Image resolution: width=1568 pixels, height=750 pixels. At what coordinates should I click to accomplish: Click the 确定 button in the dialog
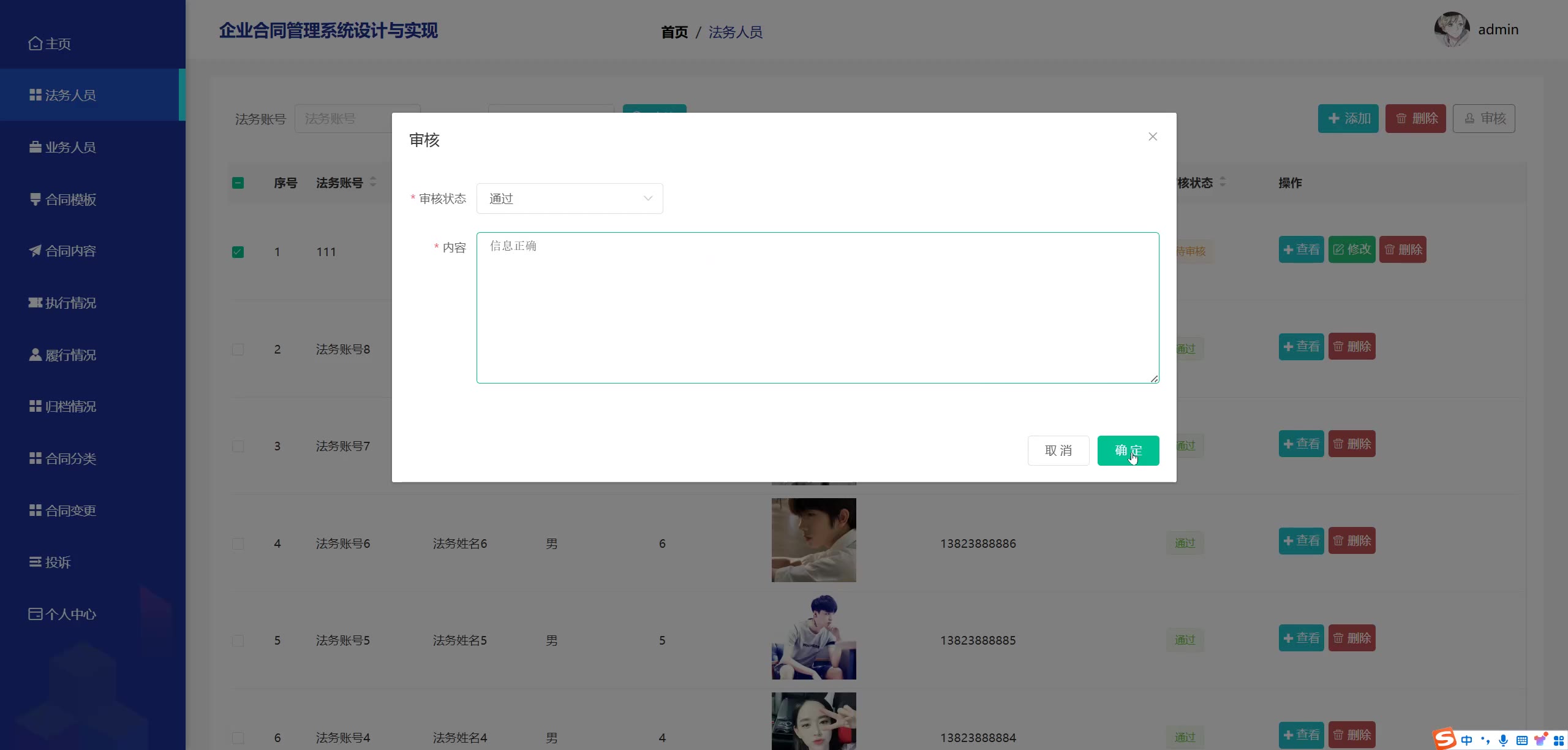coord(1128,450)
